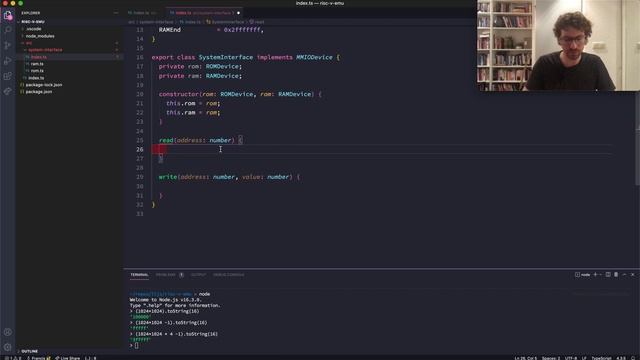Viewport: 640px width, 360px height.
Task: Click the system-interface breadcrumb segment
Action: (x=157, y=22)
